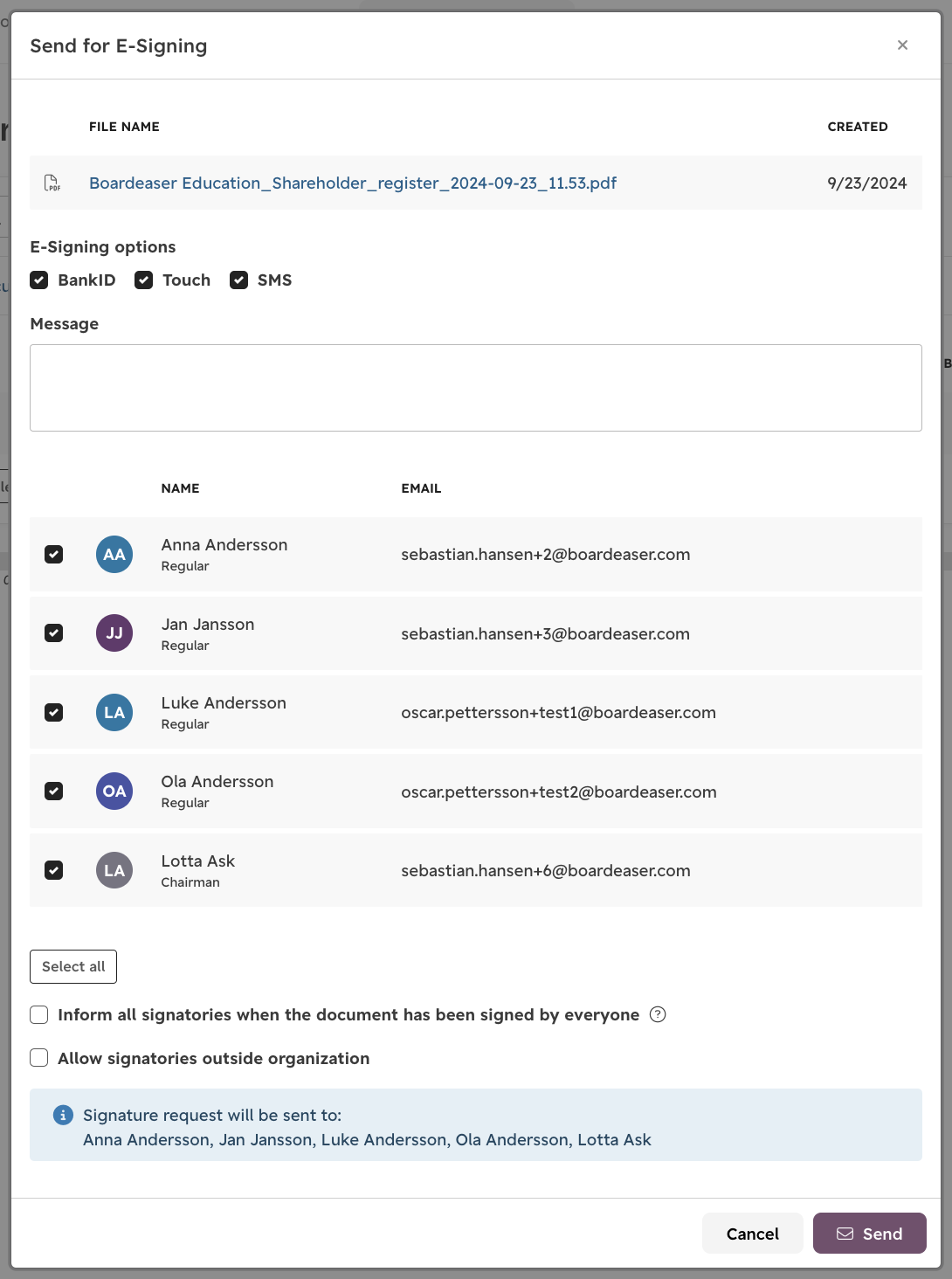Screen dimensions: 952x1279
Task: Click the Select all button
Action: point(73,966)
